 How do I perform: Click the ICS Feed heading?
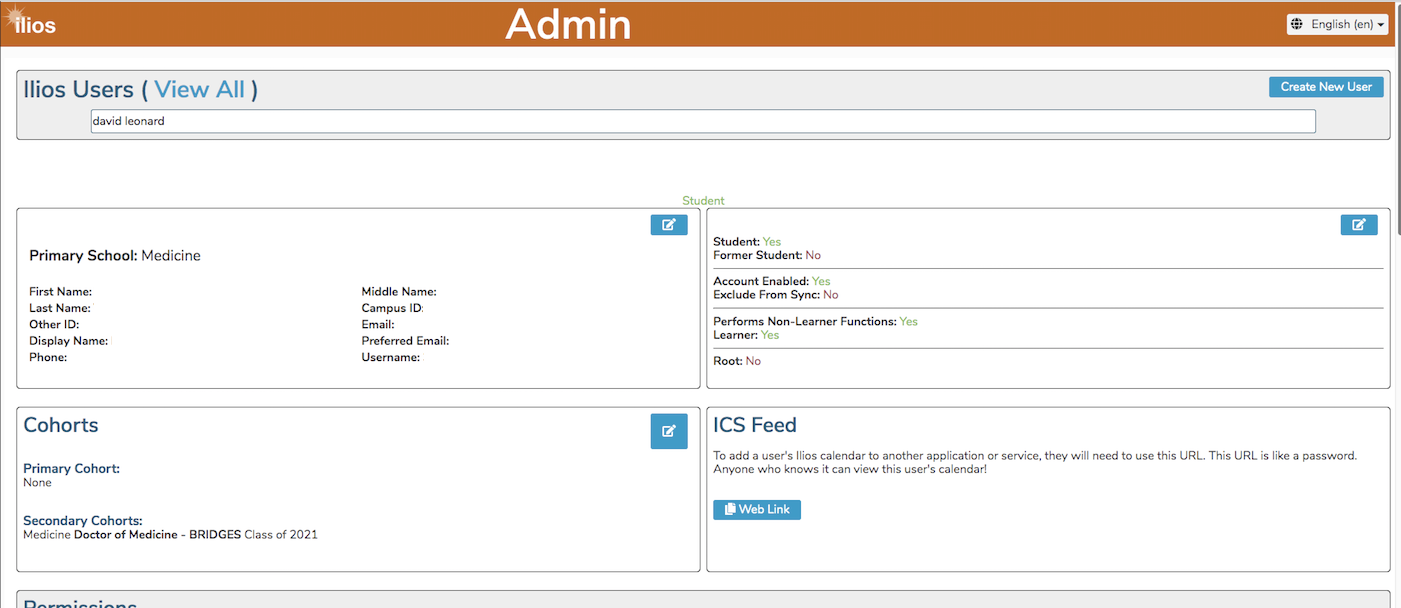[755, 425]
